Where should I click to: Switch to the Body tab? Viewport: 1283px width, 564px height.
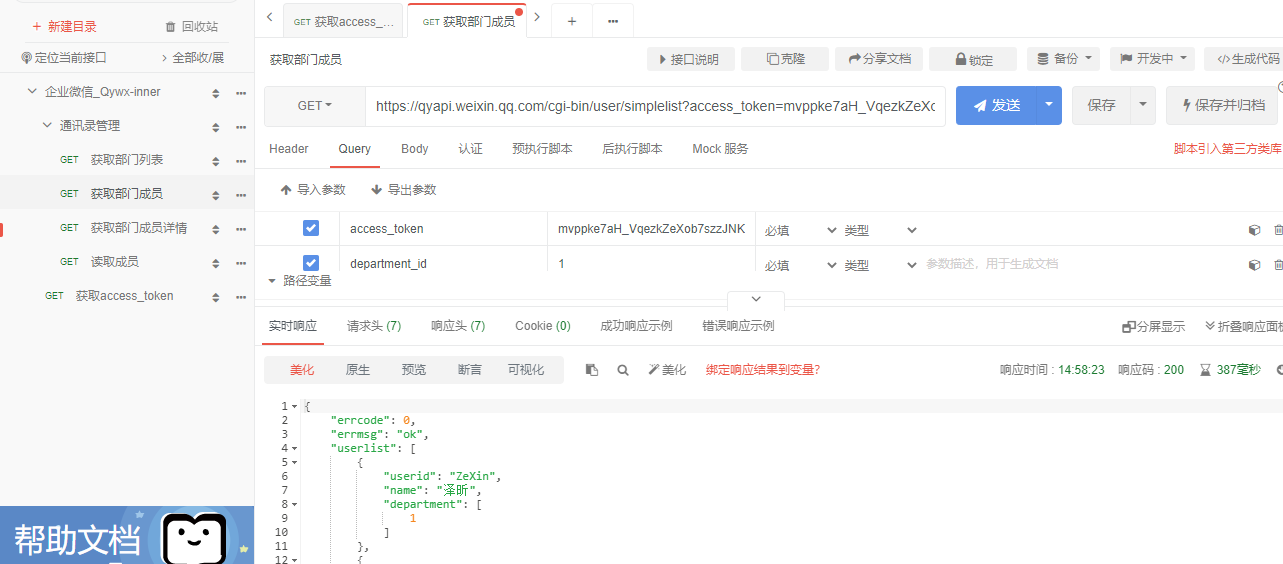[415, 149]
